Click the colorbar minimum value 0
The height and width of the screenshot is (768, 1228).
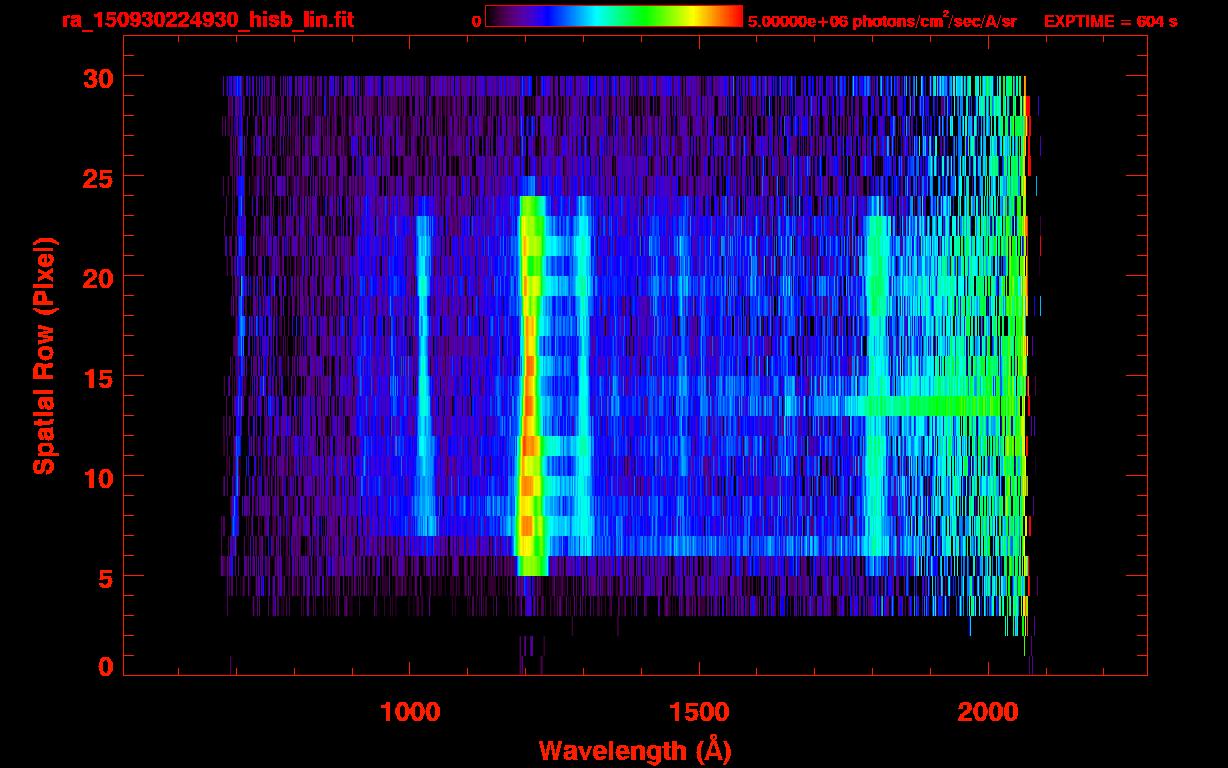tap(476, 21)
